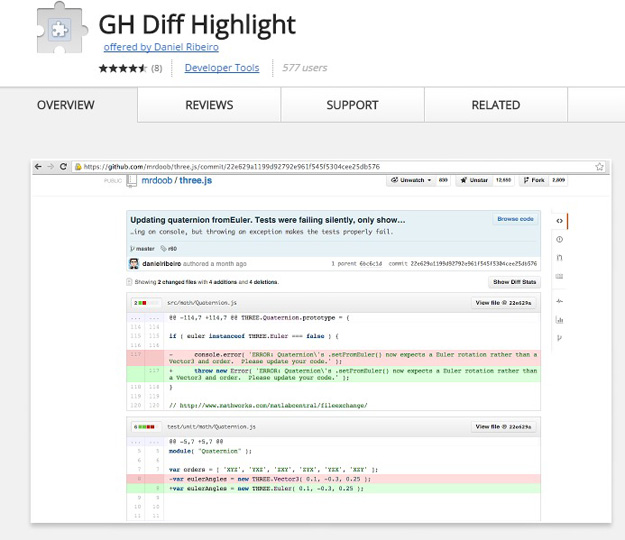Select the Issues icon in the right sidebar
This screenshot has width=625, height=540.
pyautogui.click(x=560, y=240)
